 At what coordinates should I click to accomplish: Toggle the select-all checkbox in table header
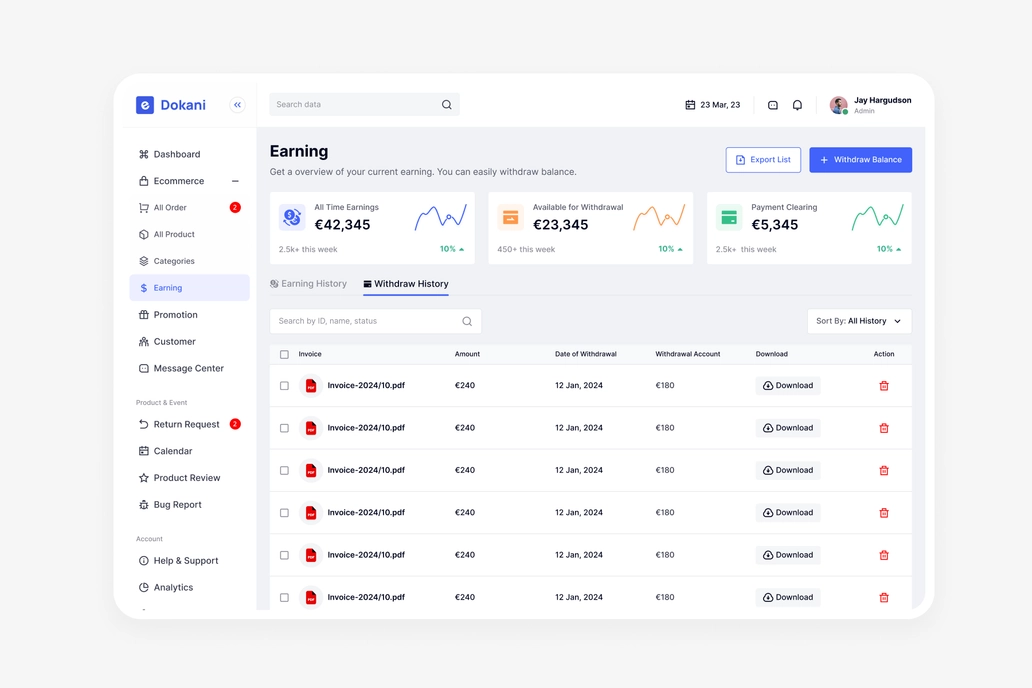(x=284, y=354)
